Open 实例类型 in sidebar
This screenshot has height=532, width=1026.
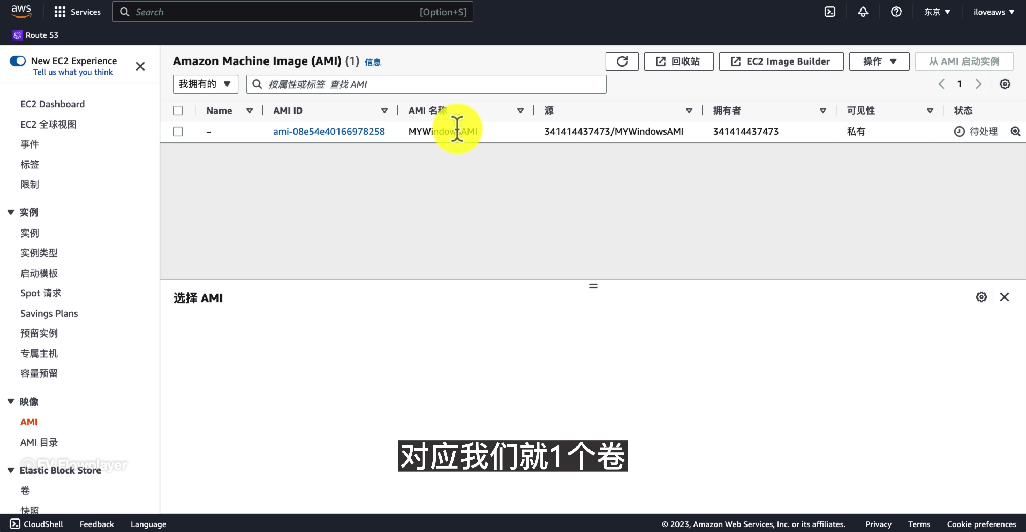point(39,253)
